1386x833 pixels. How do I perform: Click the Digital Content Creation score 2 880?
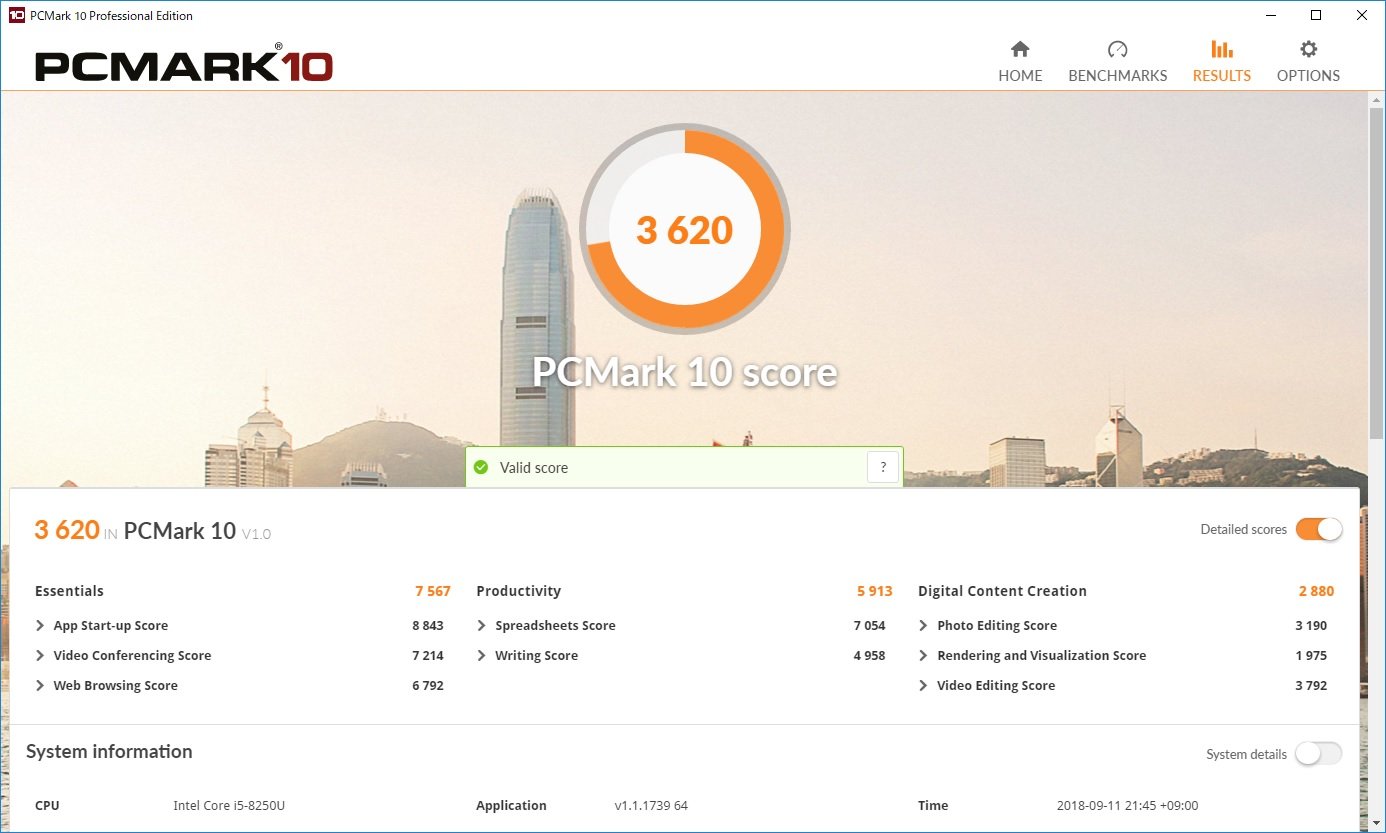(x=1316, y=591)
